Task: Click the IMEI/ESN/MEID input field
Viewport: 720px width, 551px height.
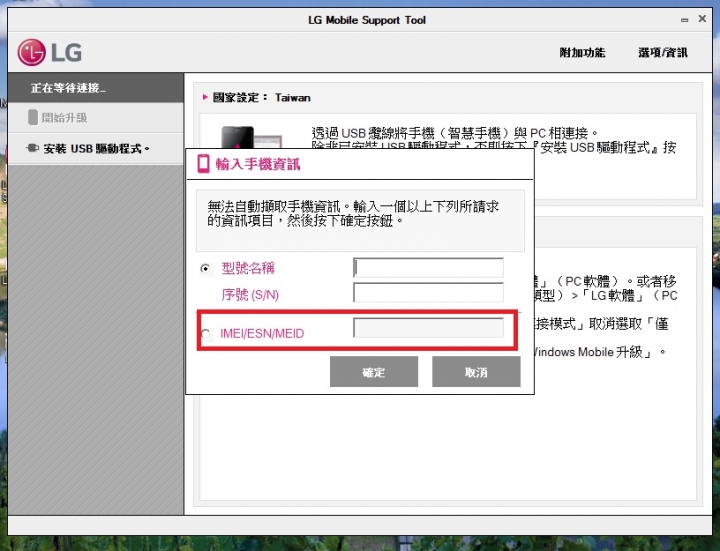Action: pyautogui.click(x=428, y=328)
